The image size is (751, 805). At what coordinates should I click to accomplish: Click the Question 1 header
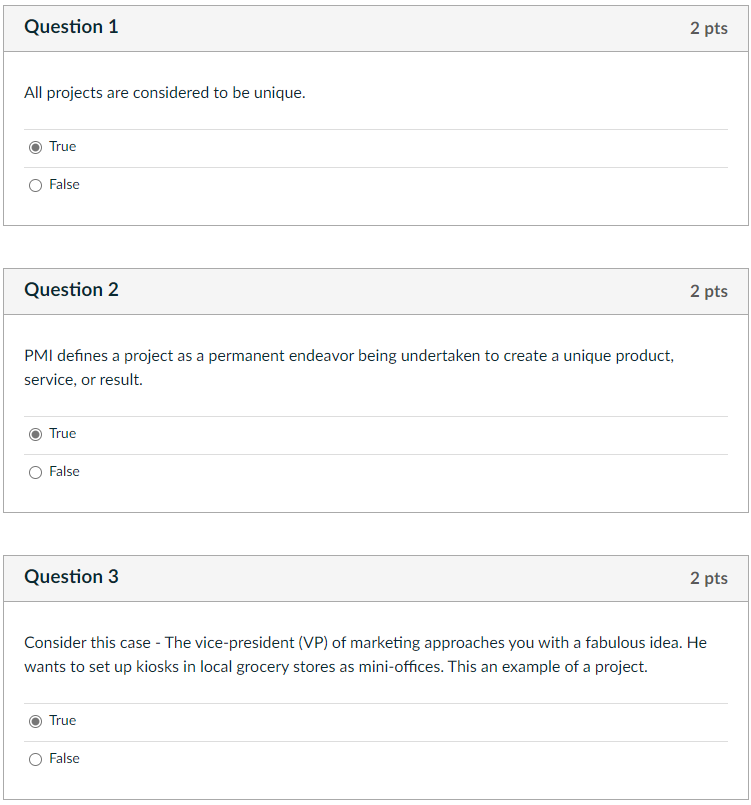71,27
